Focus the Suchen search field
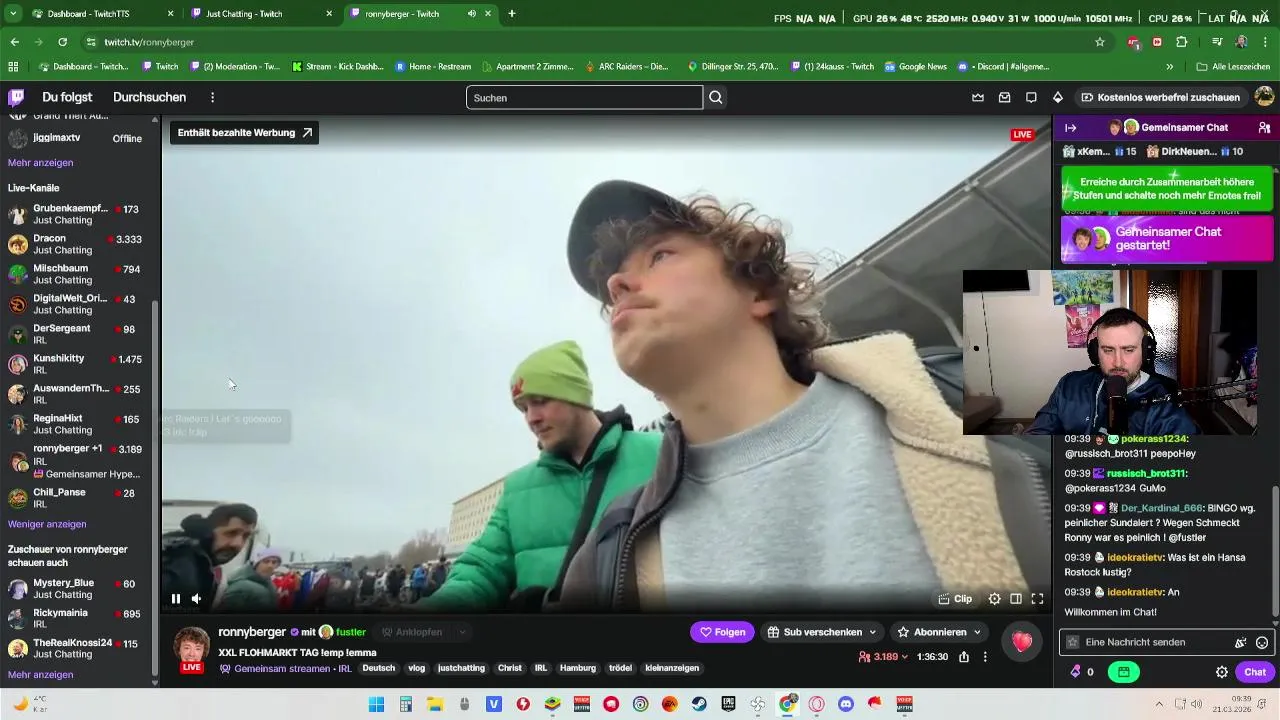Image resolution: width=1280 pixels, height=720 pixels. [x=584, y=97]
